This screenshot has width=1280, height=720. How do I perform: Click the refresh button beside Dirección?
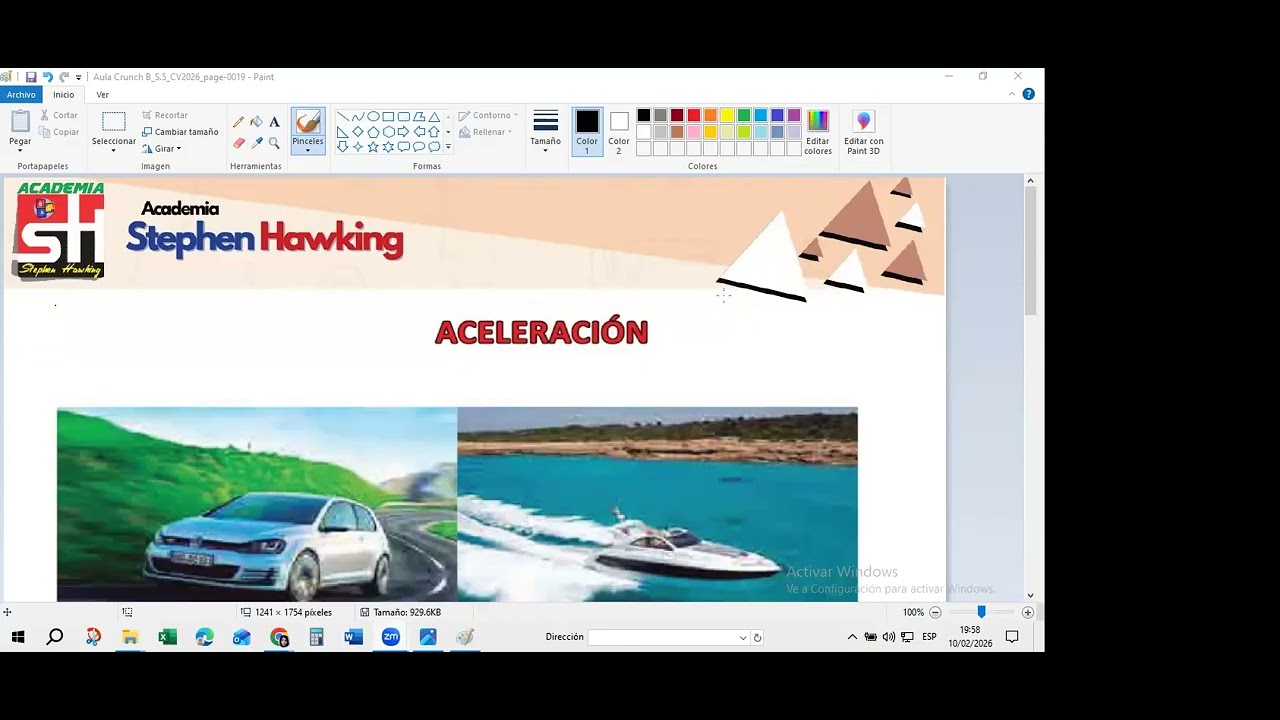pos(757,638)
